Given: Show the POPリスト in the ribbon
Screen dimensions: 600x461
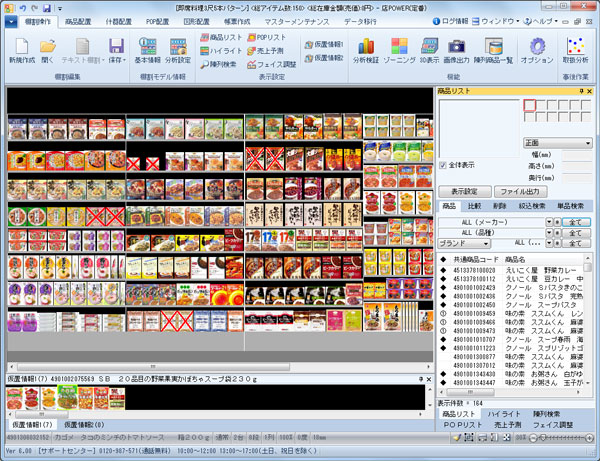Looking at the screenshot, I should tap(267, 37).
